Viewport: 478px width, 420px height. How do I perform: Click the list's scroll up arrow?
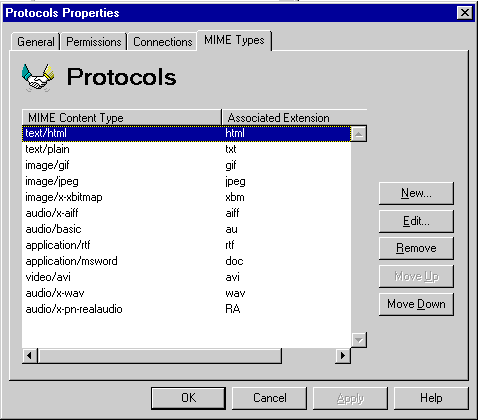click(x=359, y=134)
